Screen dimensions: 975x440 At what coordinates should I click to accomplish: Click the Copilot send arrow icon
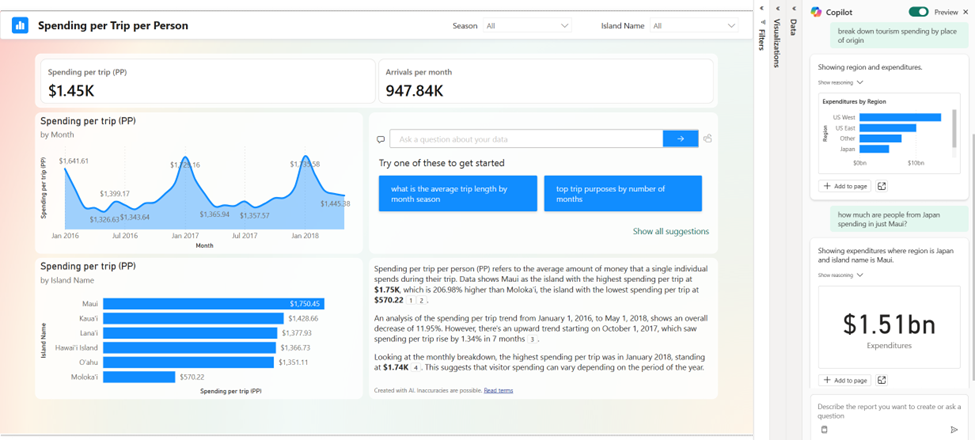[954, 429]
